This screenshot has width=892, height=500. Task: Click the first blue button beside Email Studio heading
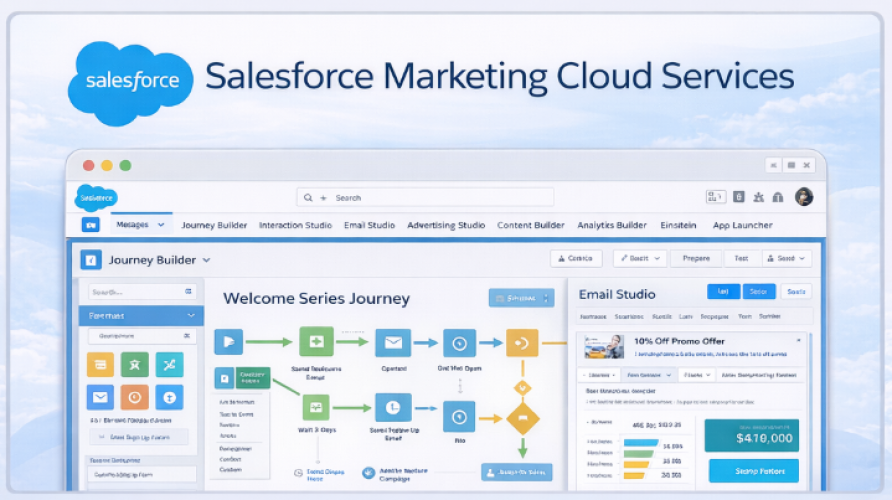click(723, 291)
